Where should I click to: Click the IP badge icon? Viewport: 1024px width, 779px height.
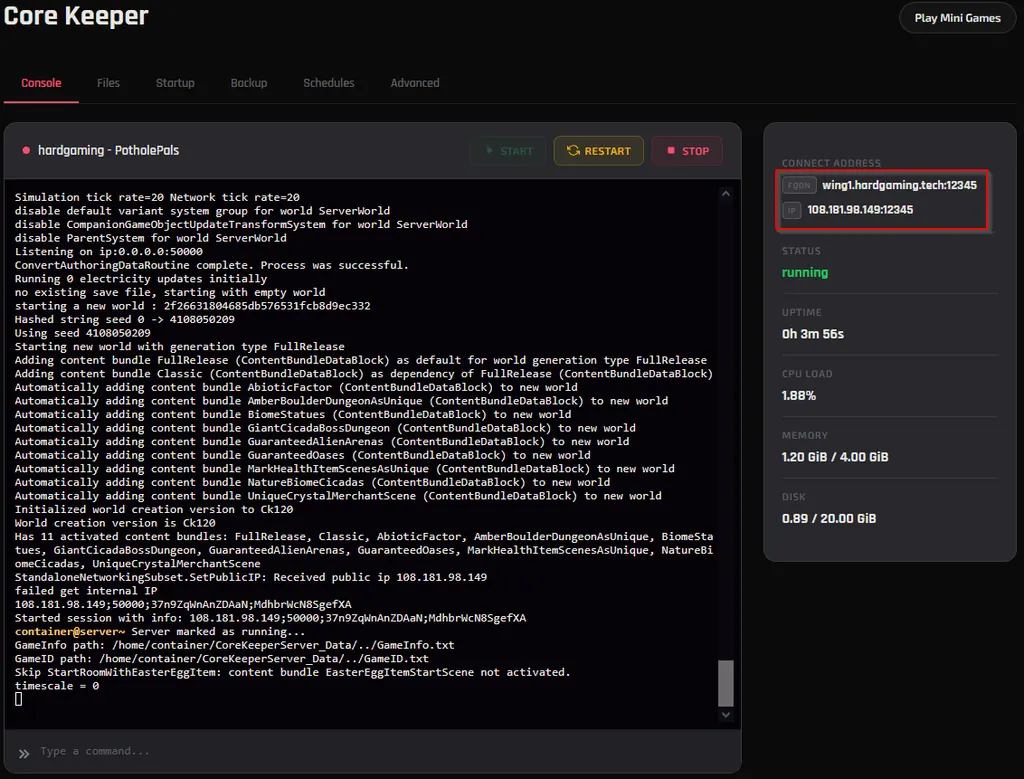tap(792, 210)
